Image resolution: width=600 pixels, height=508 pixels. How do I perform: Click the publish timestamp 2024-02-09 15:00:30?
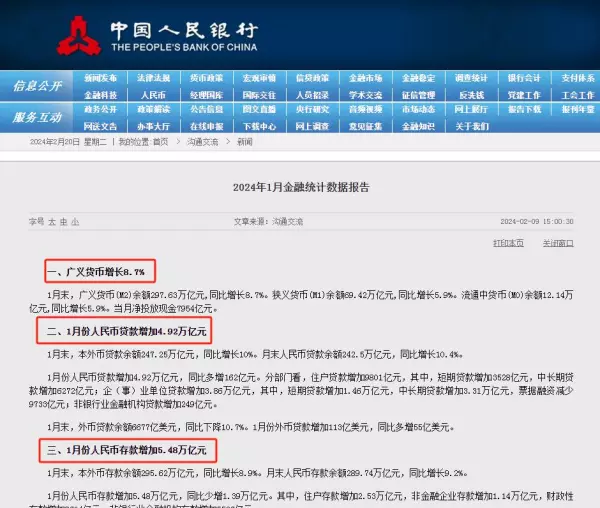coord(537,221)
